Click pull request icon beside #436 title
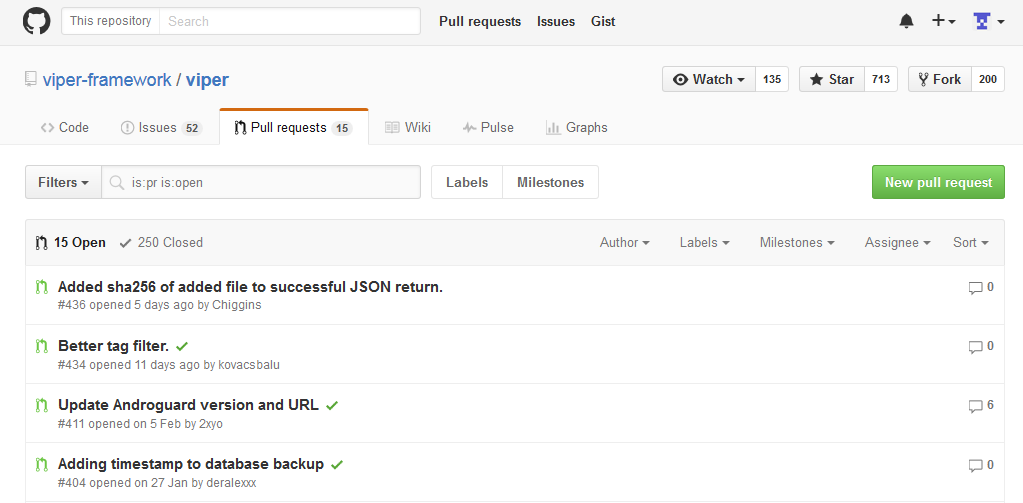Image resolution: width=1023 pixels, height=503 pixels. [x=42, y=288]
